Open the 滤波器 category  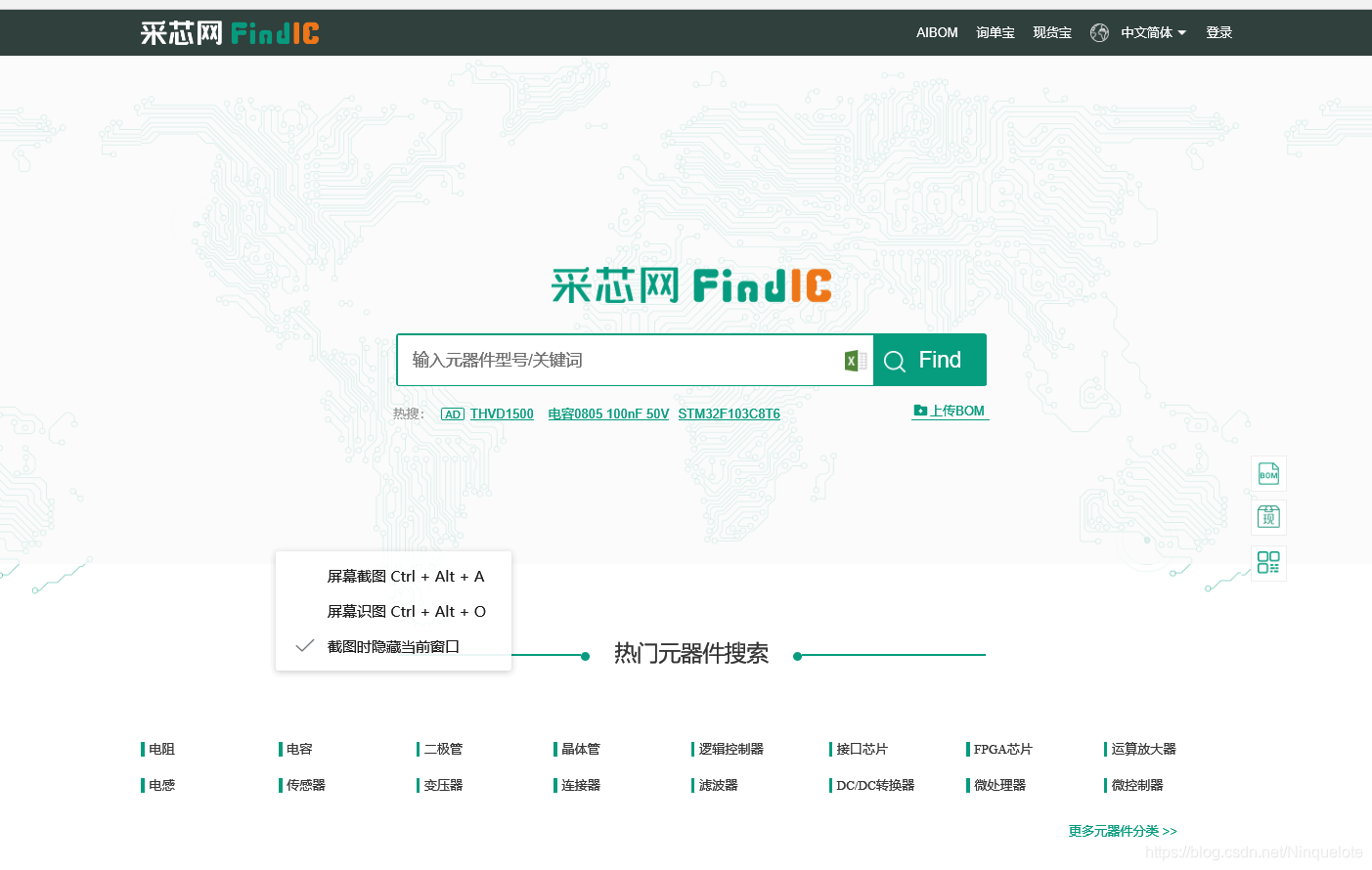(x=718, y=785)
